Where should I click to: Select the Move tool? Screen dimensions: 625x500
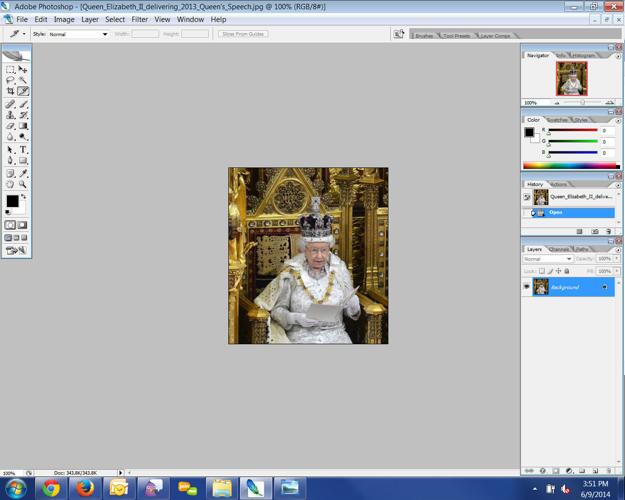tap(23, 70)
